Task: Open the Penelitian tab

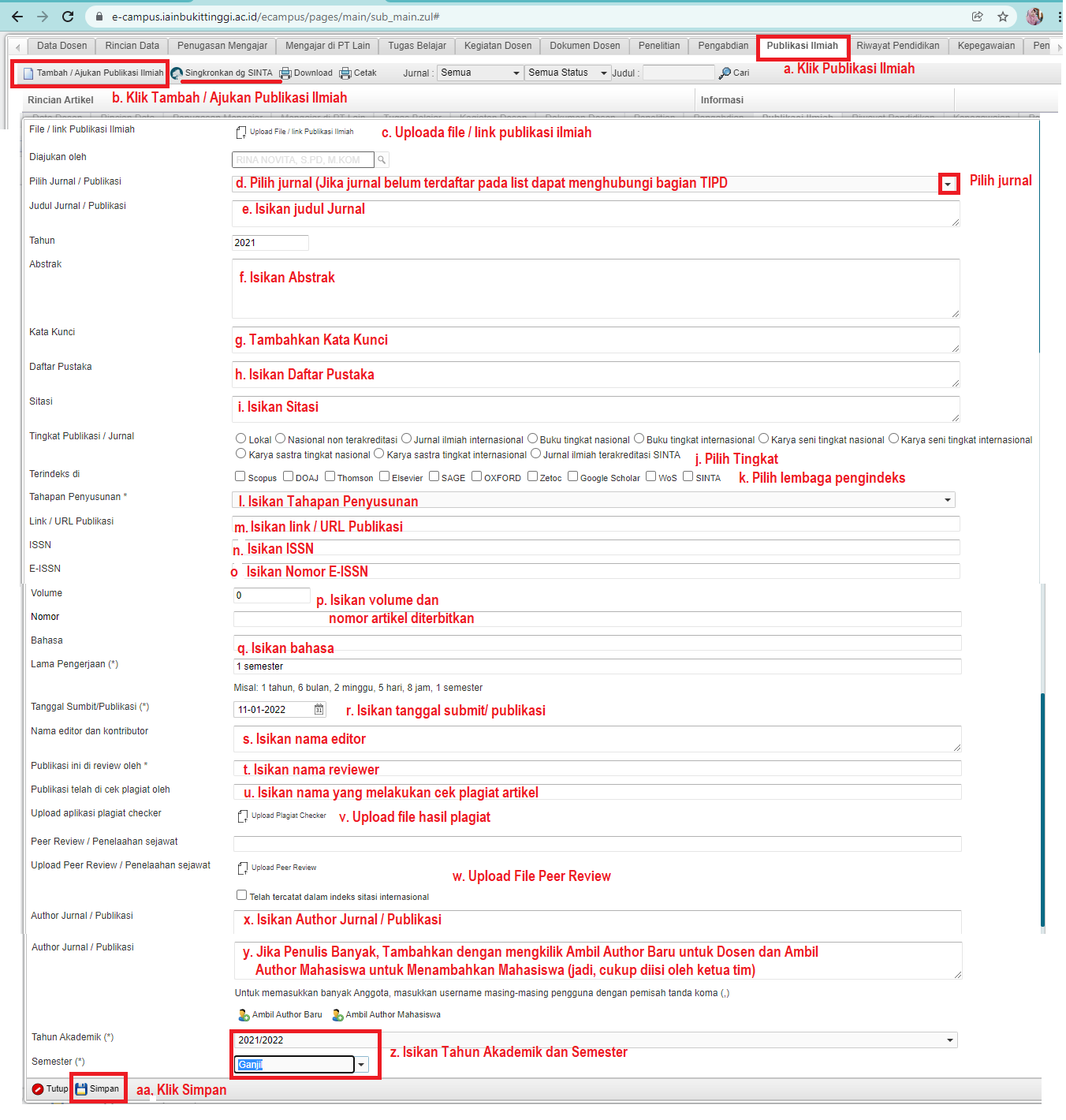Action: pyautogui.click(x=658, y=46)
